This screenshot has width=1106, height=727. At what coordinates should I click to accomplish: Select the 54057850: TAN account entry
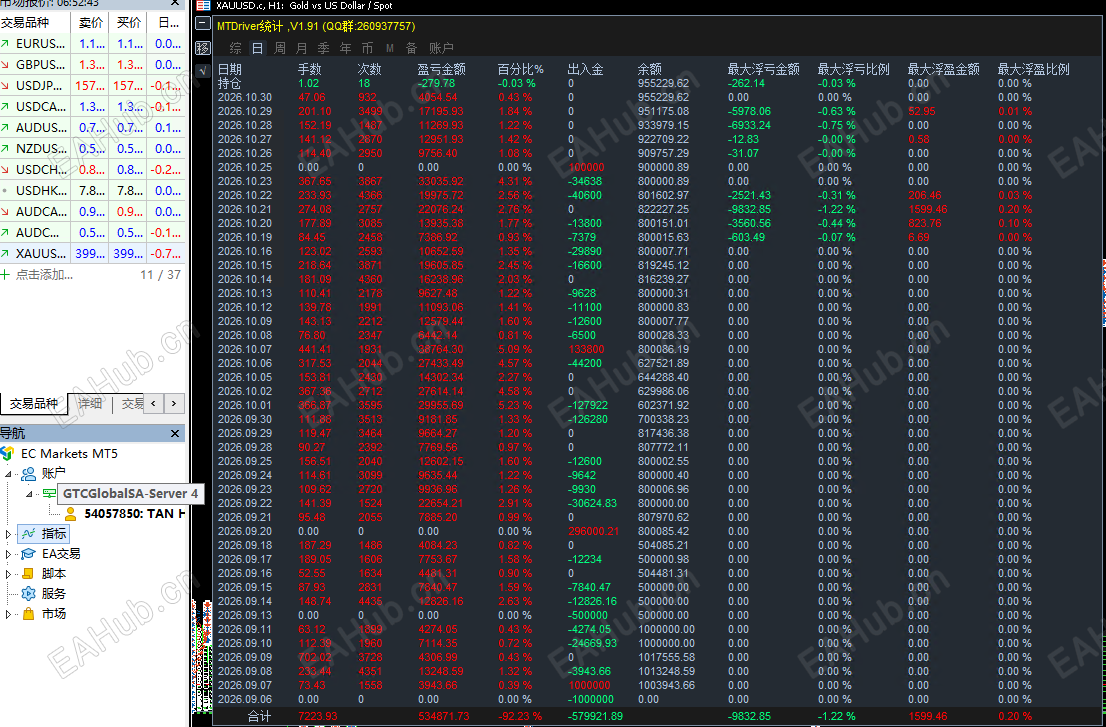point(134,513)
